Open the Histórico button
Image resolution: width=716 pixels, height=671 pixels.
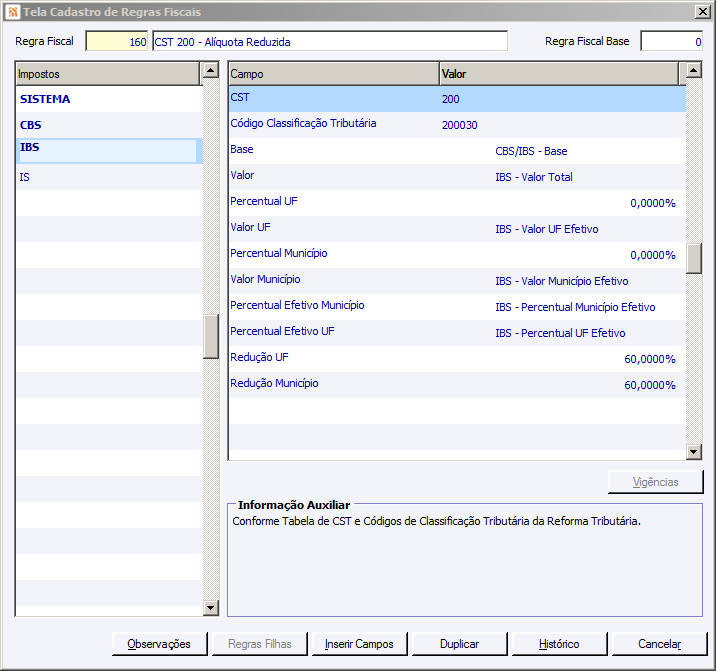tap(559, 644)
